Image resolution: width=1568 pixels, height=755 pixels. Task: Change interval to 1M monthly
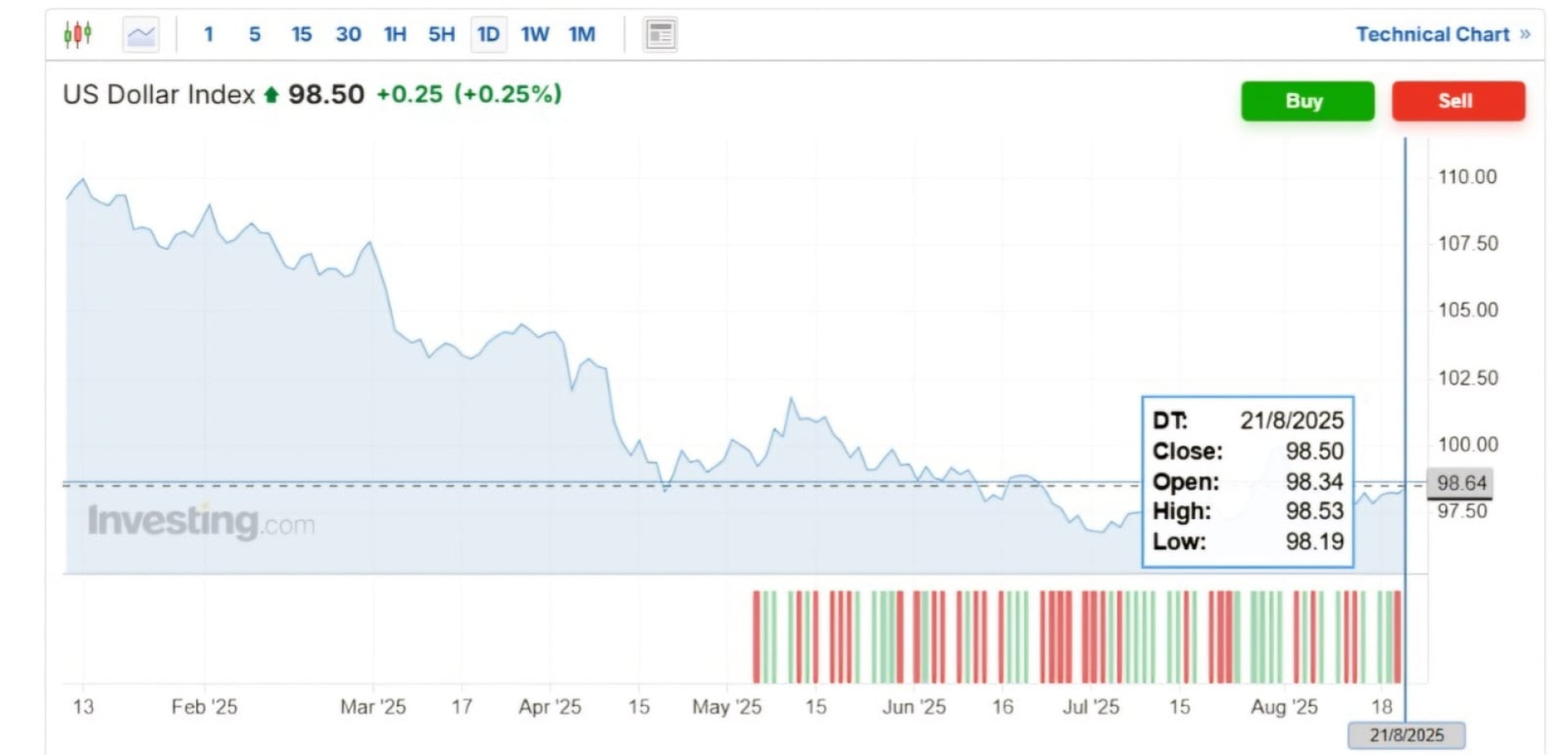point(582,34)
